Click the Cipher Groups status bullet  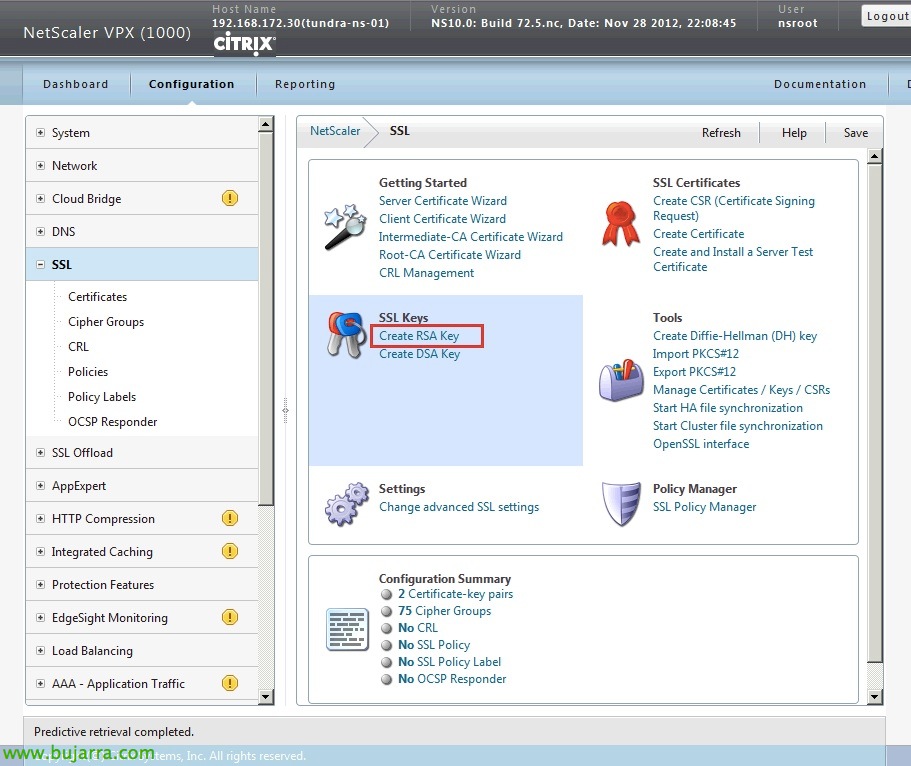click(x=386, y=611)
